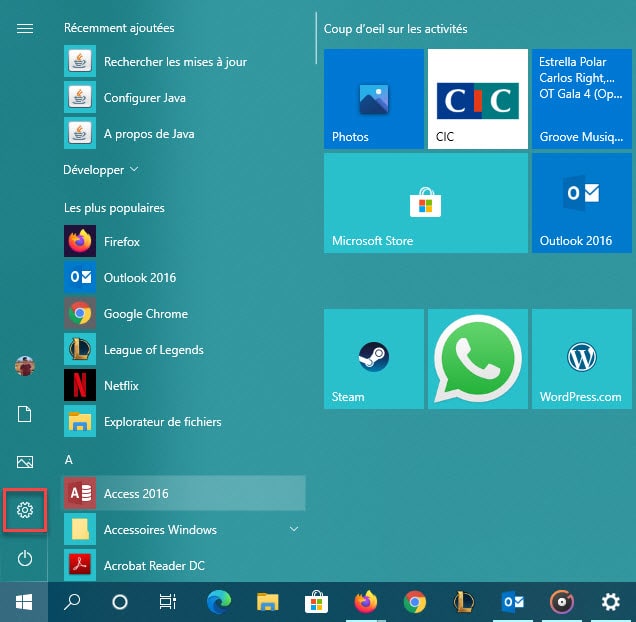Open the user account avatar
The width and height of the screenshot is (636, 622).
coord(25,366)
